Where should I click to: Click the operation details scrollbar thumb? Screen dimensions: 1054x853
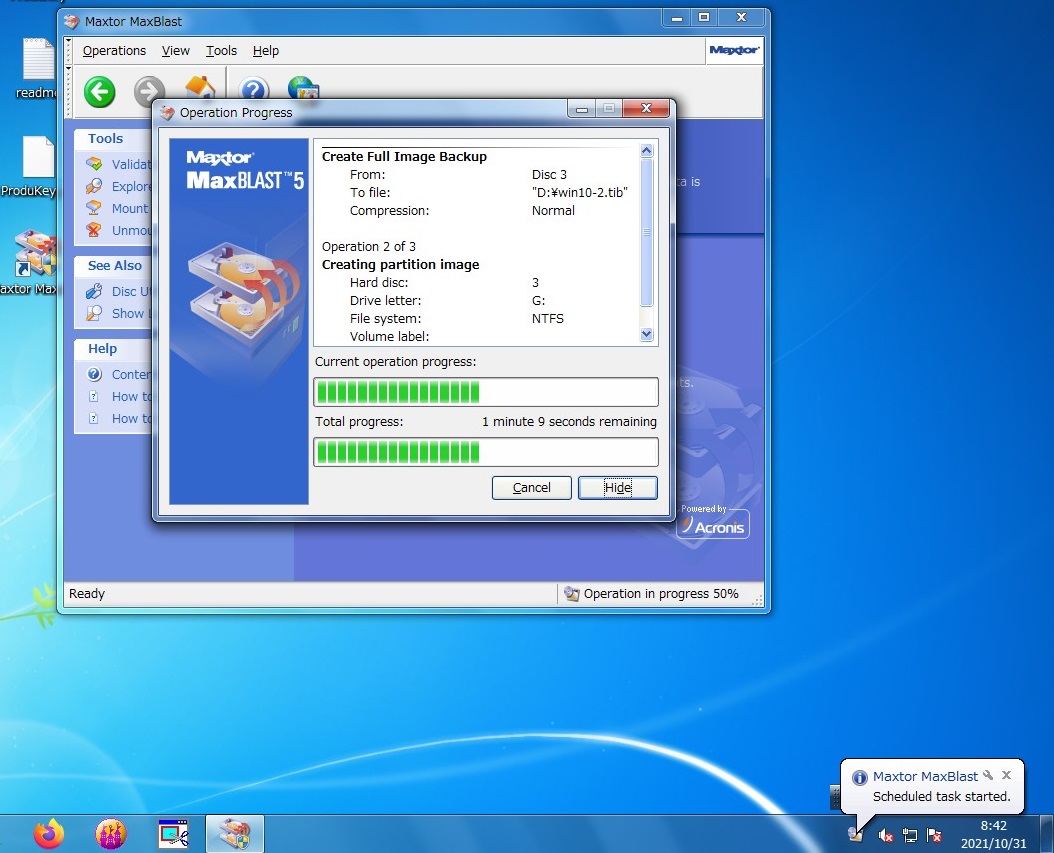(647, 232)
